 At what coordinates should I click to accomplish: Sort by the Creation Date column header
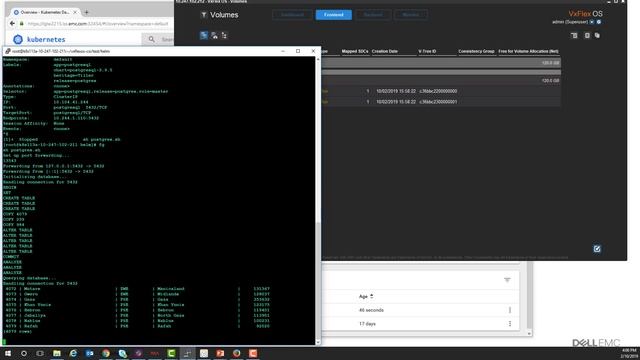384,51
